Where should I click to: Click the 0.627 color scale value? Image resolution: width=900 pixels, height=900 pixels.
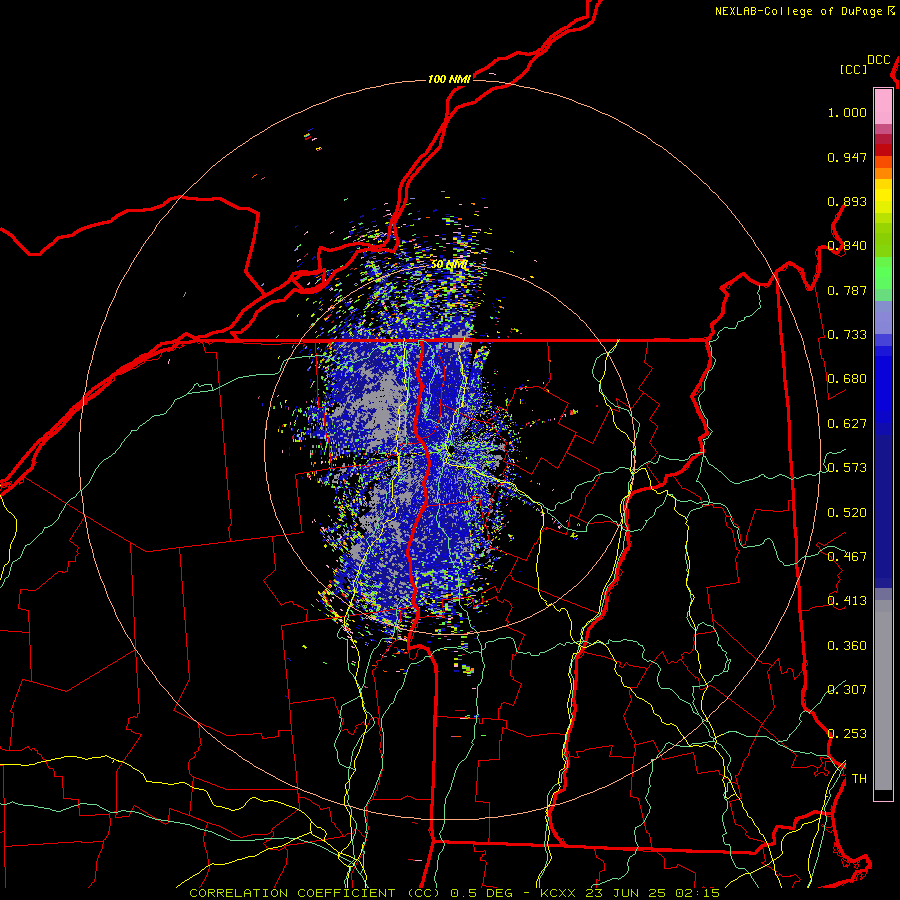click(x=847, y=424)
